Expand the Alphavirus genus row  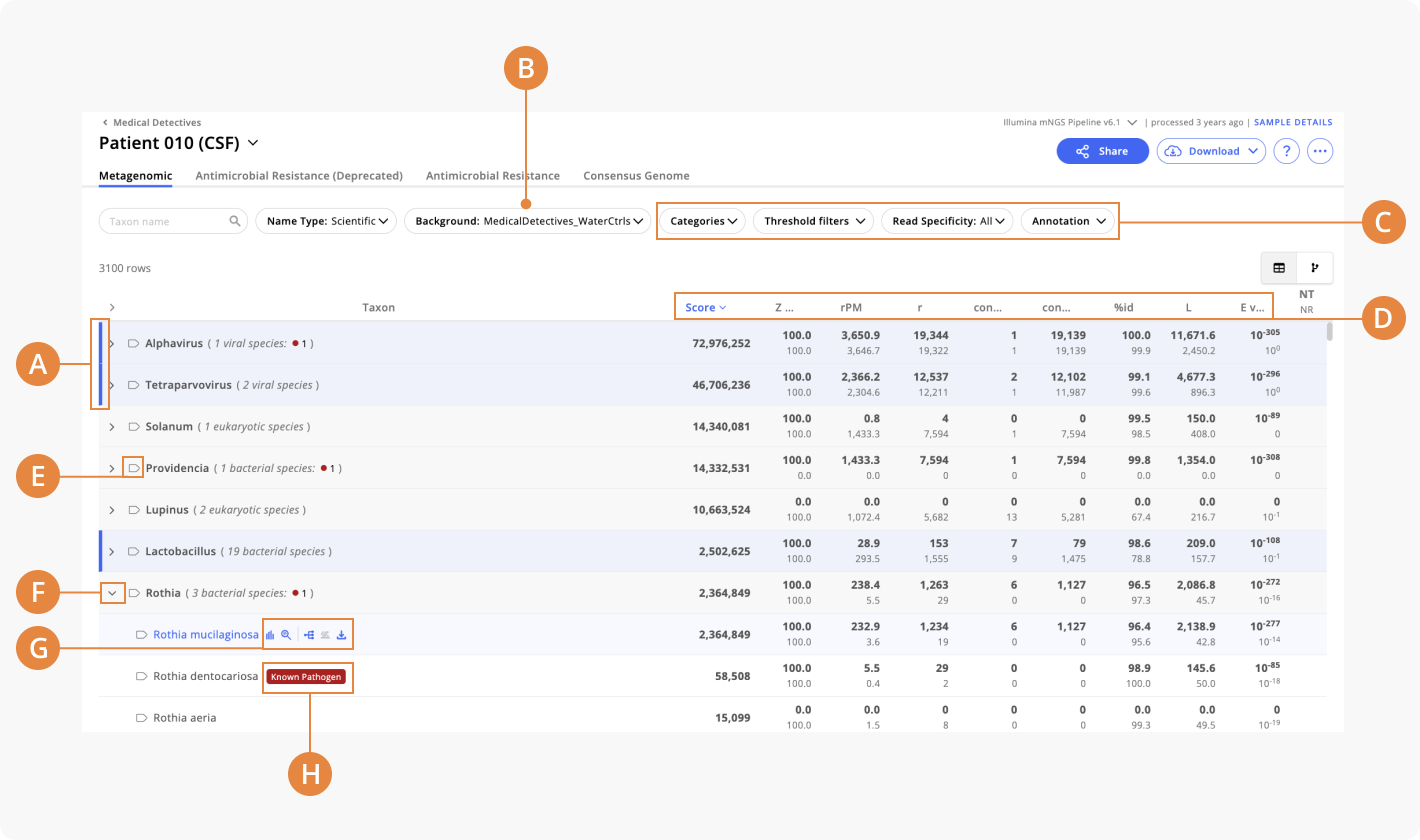click(112, 343)
